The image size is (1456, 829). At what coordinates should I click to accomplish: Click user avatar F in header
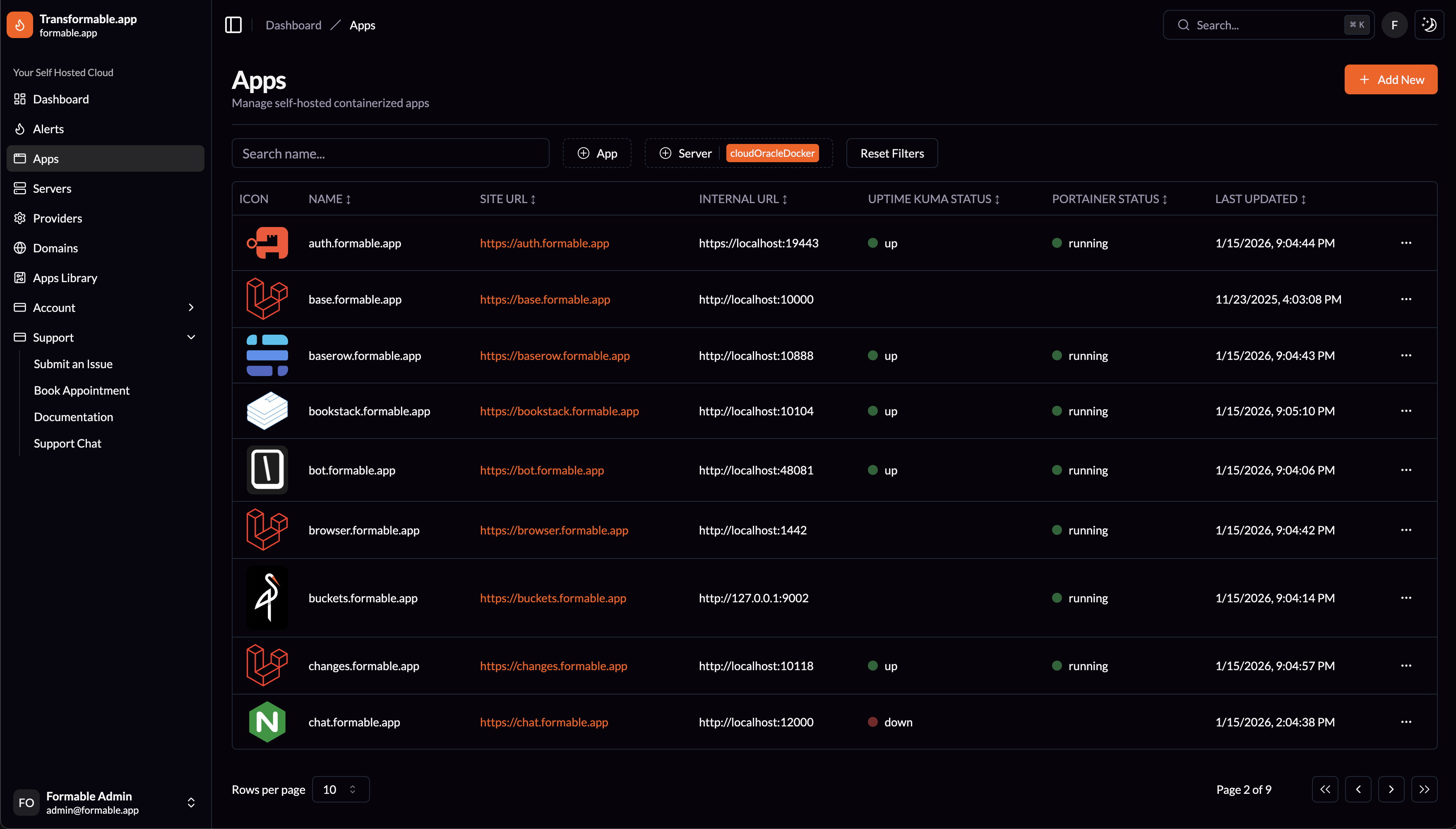(1394, 25)
